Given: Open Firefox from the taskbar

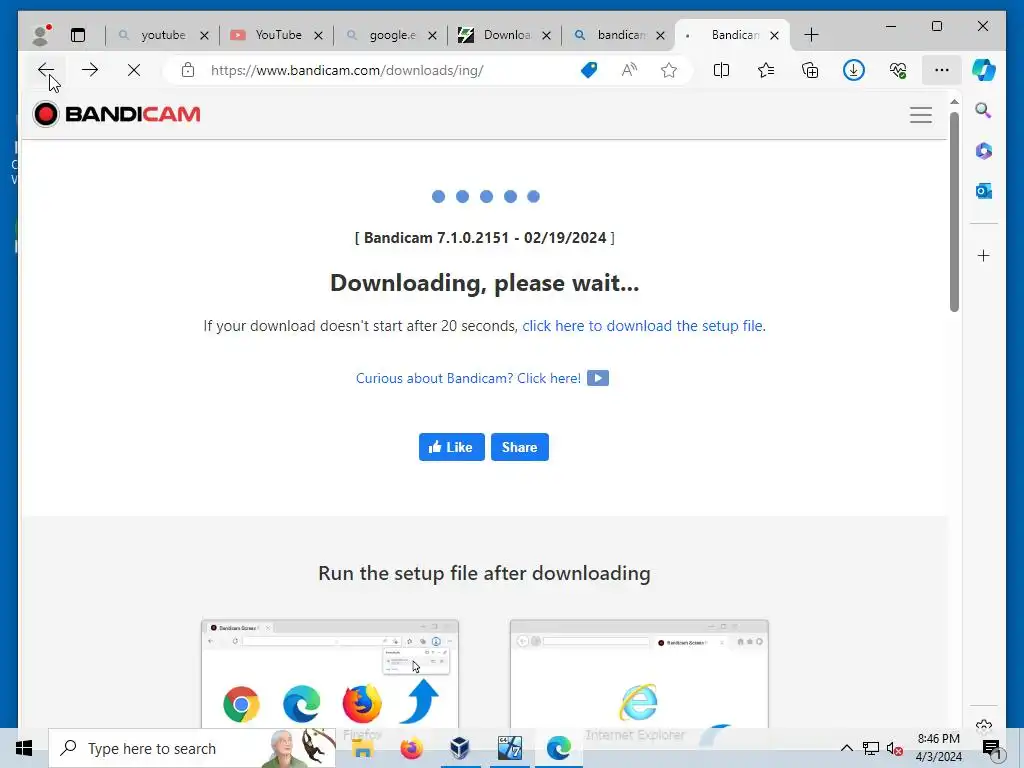Looking at the screenshot, I should click(x=411, y=748).
